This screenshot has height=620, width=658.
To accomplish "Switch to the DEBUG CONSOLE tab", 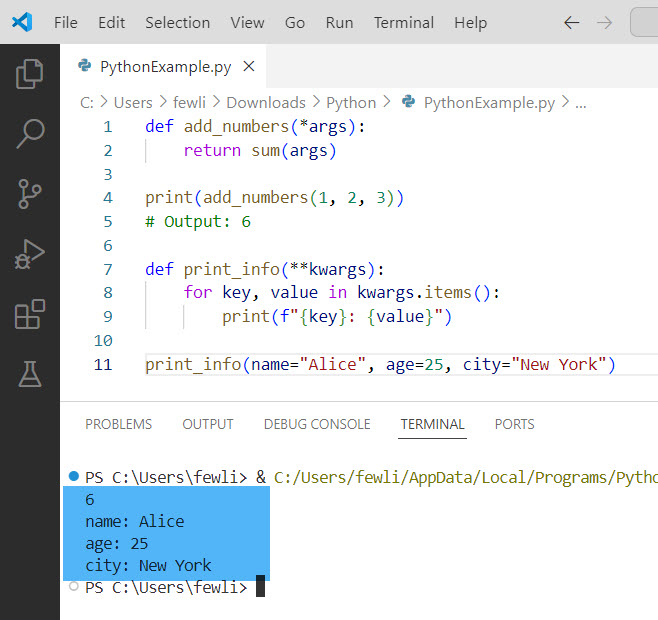I will [317, 424].
